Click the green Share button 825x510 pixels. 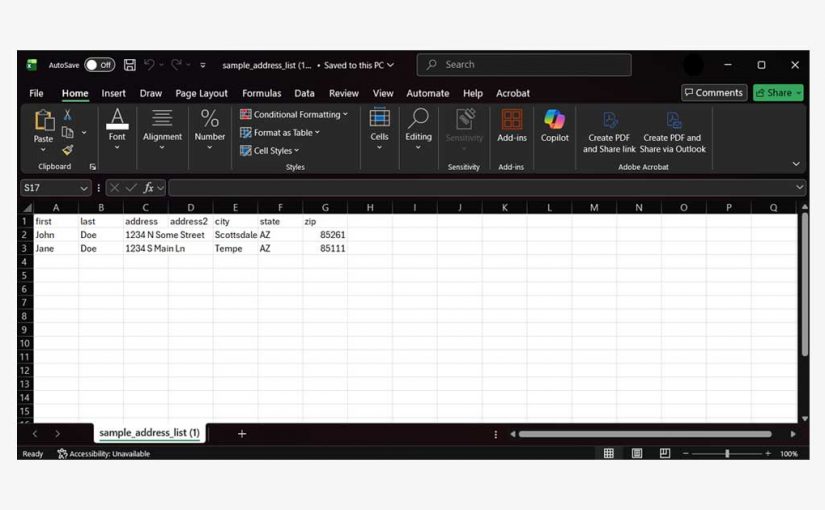click(x=778, y=93)
